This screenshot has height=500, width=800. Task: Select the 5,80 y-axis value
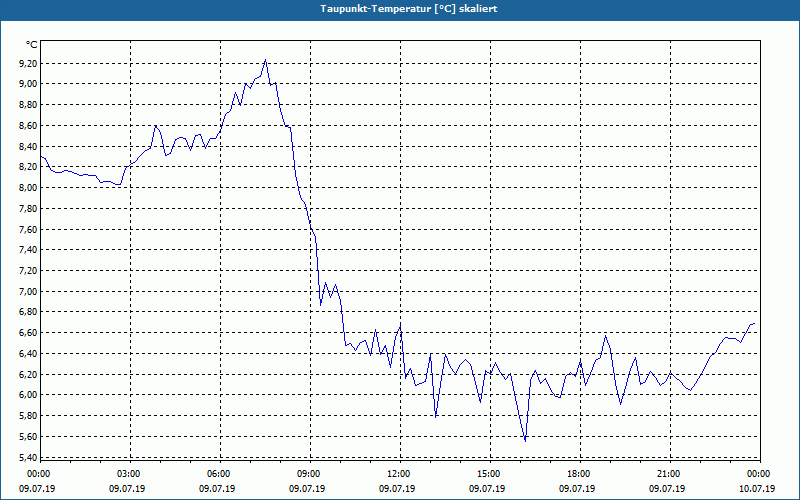pos(28,416)
